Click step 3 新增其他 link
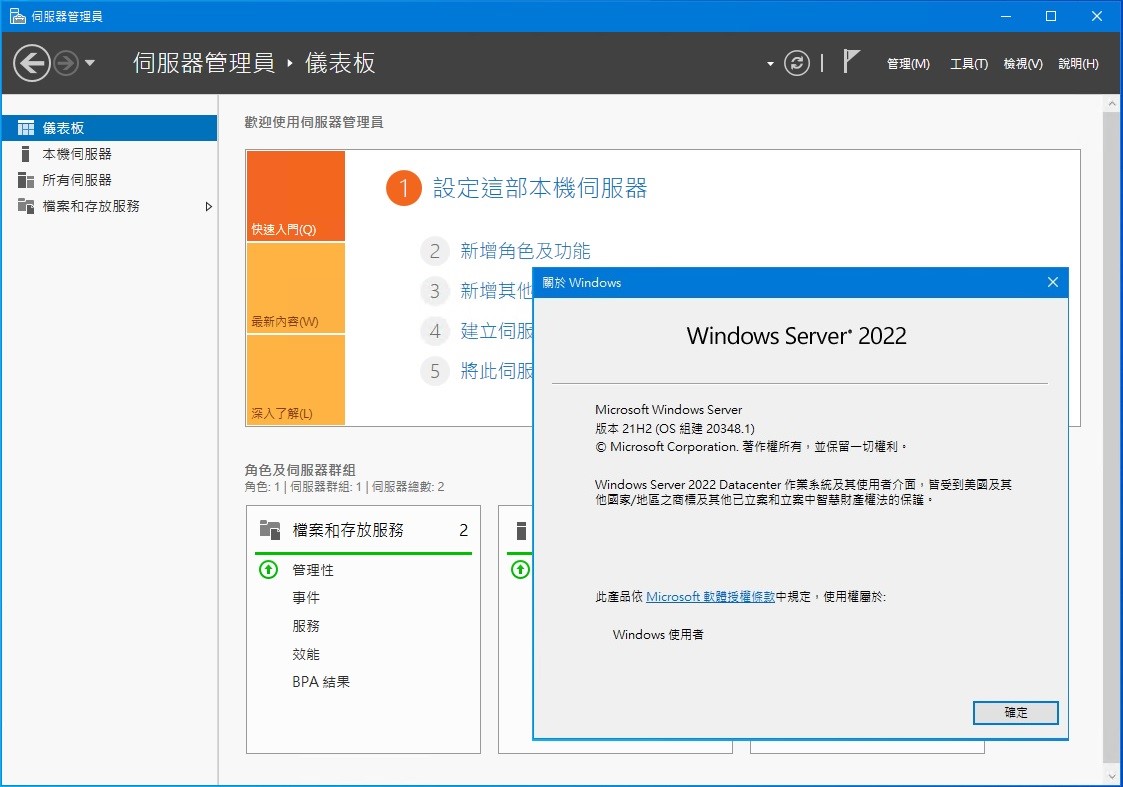 pyautogui.click(x=496, y=291)
